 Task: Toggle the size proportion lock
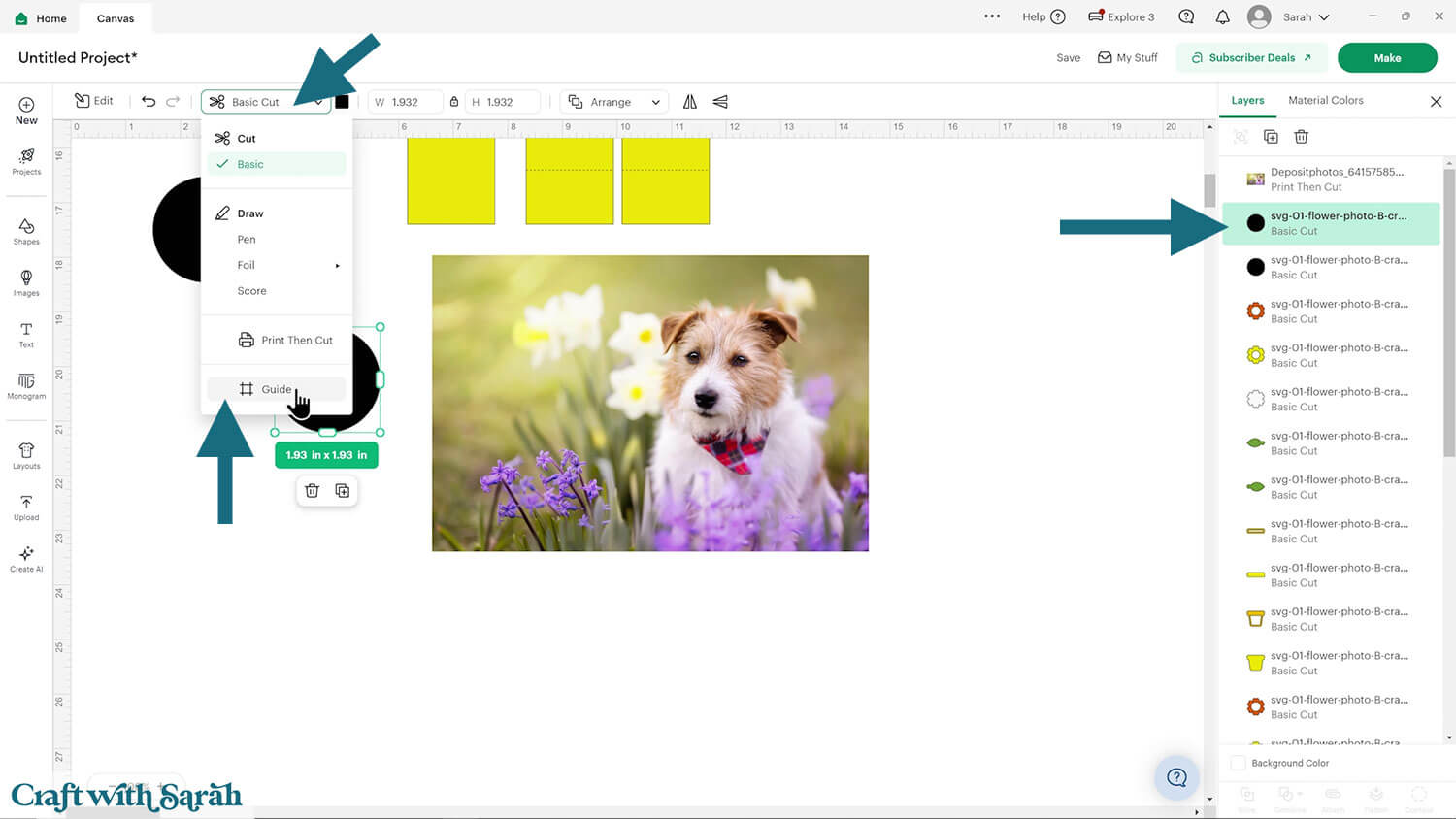pos(454,102)
